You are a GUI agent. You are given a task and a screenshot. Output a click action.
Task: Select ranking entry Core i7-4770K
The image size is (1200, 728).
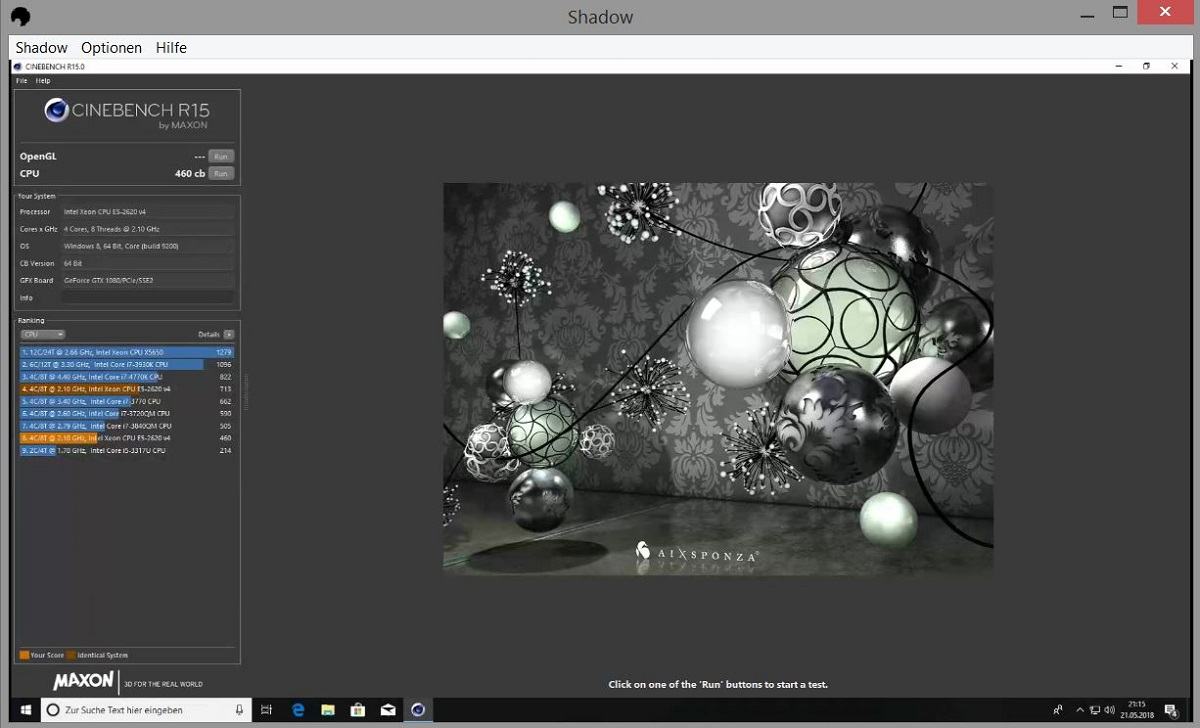point(127,377)
